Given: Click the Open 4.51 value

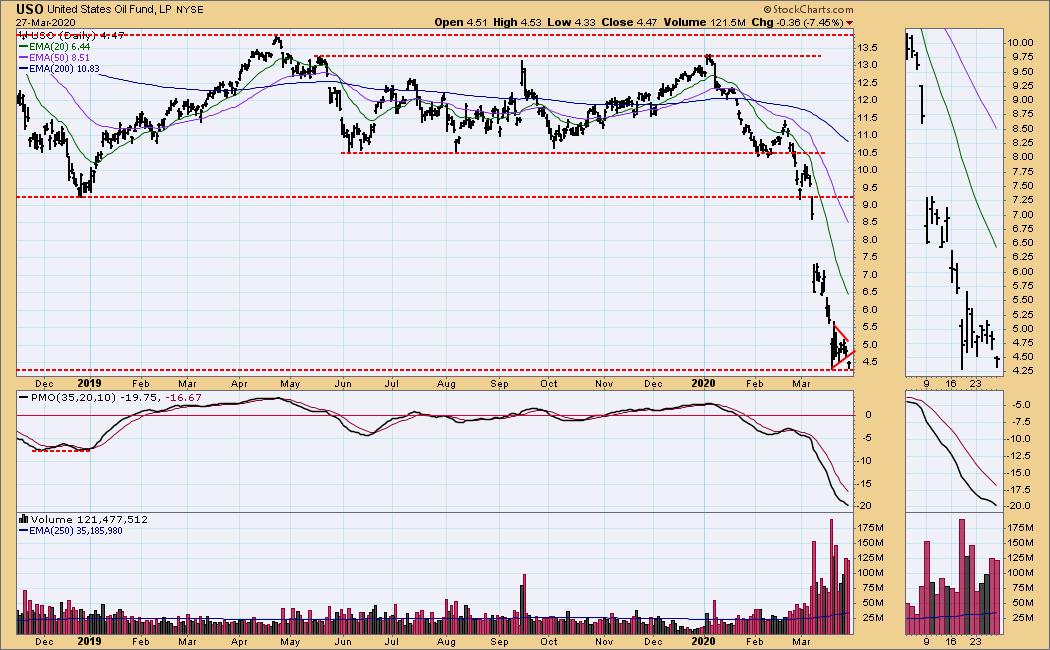Looking at the screenshot, I should point(461,22).
